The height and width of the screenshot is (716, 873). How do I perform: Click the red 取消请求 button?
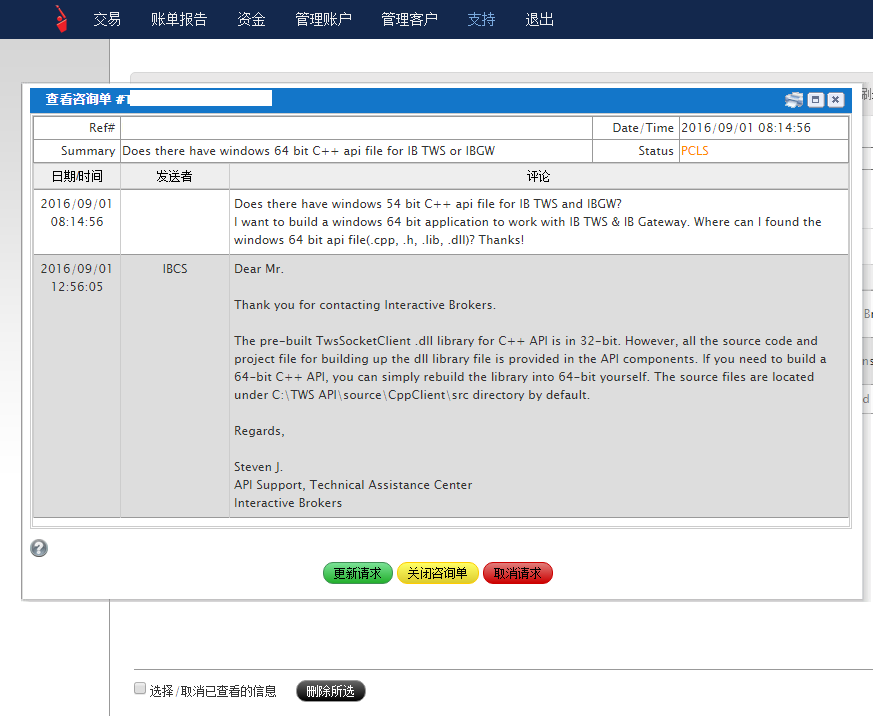pyautogui.click(x=517, y=573)
